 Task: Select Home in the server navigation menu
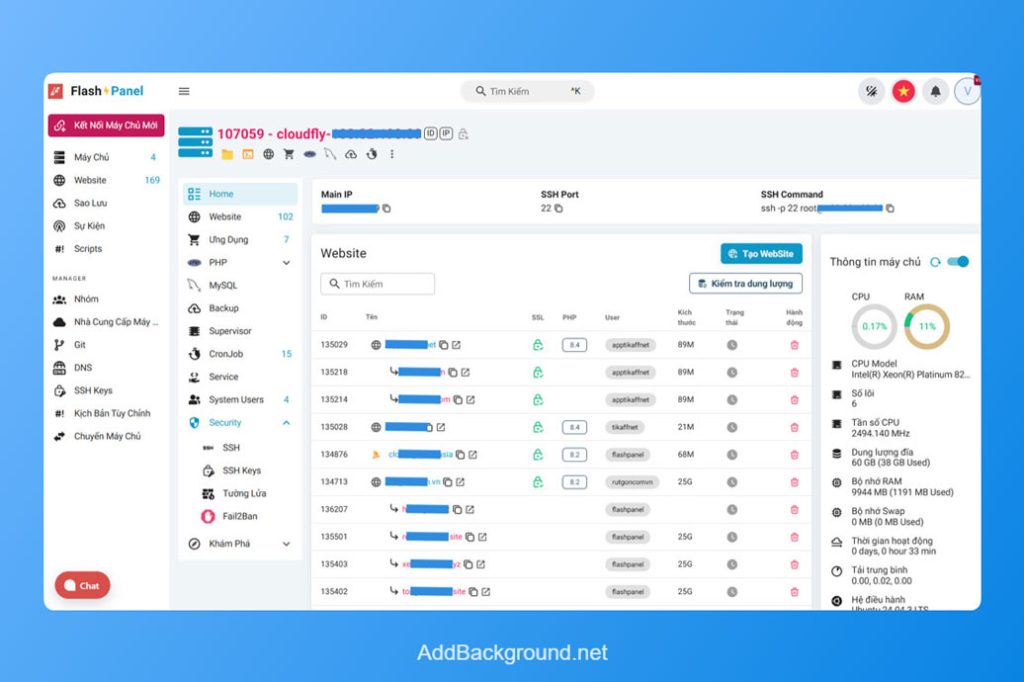click(238, 192)
